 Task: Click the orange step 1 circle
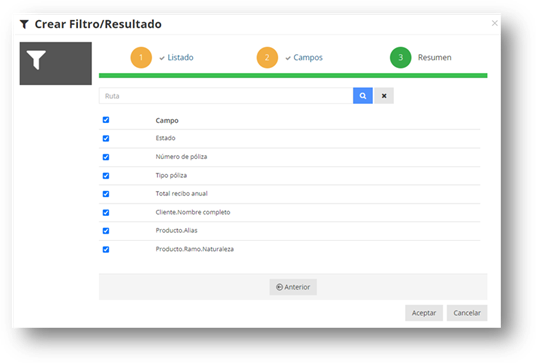(141, 57)
